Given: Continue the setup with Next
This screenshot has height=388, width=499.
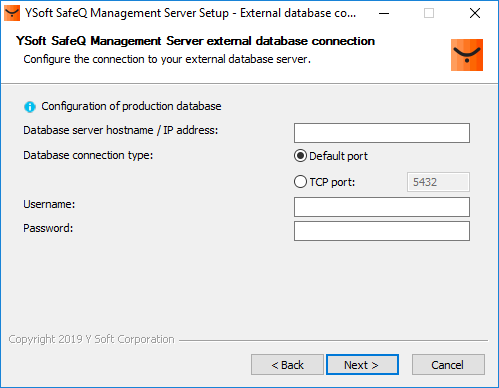Looking at the screenshot, I should (x=362, y=365).
